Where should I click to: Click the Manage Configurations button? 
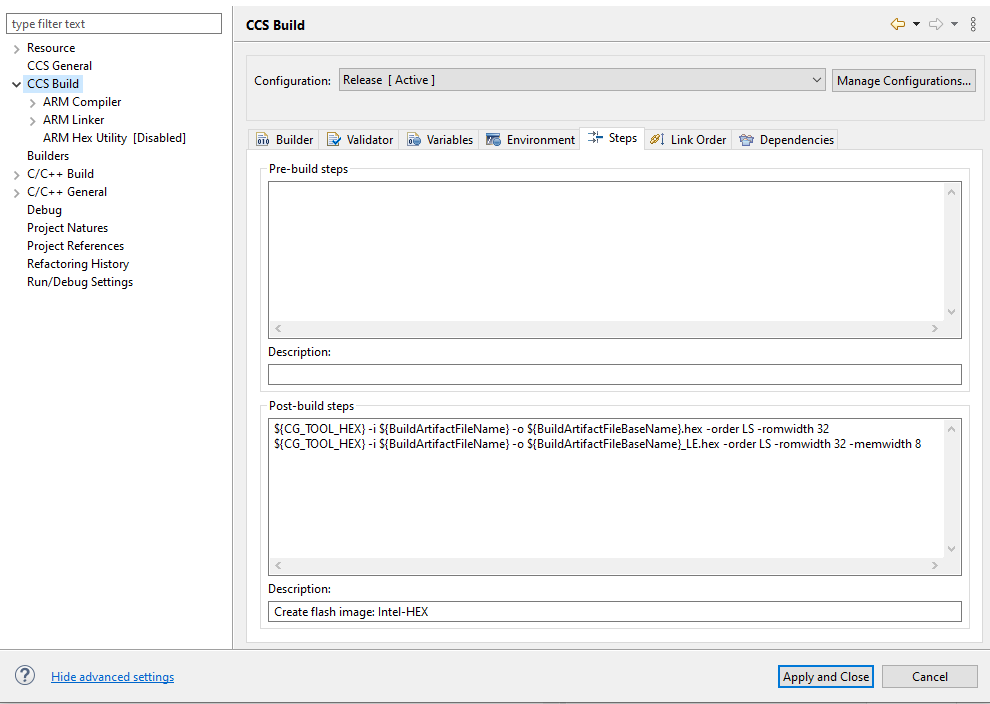pyautogui.click(x=903, y=79)
